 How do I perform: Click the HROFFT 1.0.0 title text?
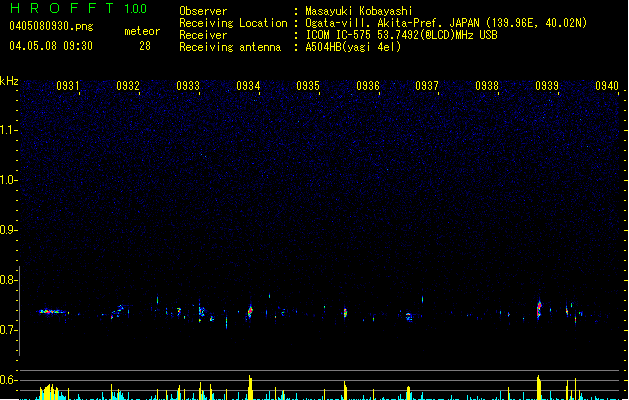(78, 8)
